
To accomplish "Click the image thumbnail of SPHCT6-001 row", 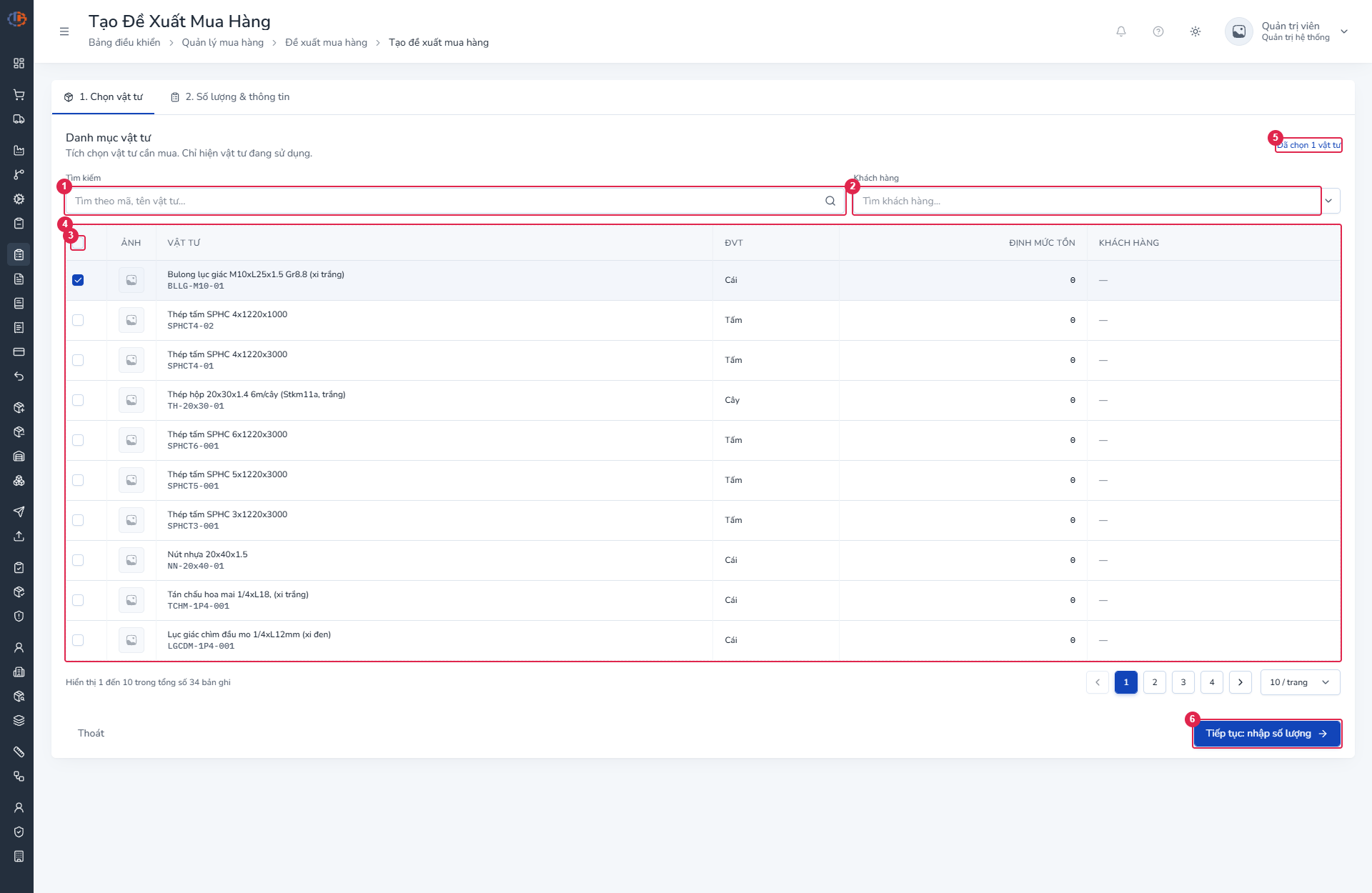I will pos(131,440).
